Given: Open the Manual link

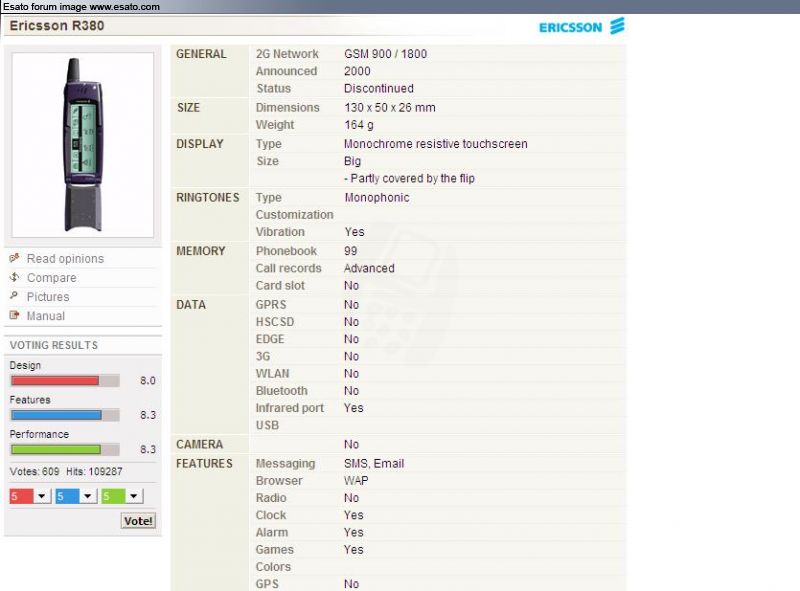Looking at the screenshot, I should point(46,316).
